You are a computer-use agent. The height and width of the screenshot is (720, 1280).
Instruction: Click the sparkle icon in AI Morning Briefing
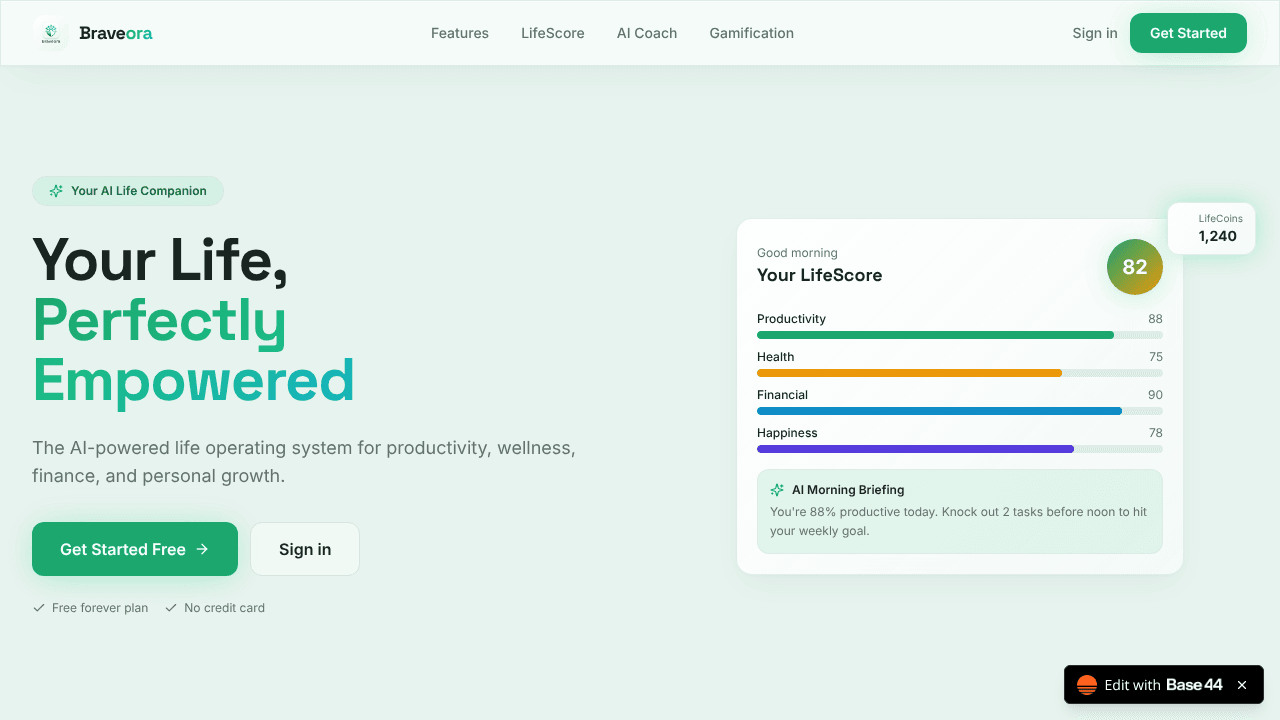click(x=777, y=490)
